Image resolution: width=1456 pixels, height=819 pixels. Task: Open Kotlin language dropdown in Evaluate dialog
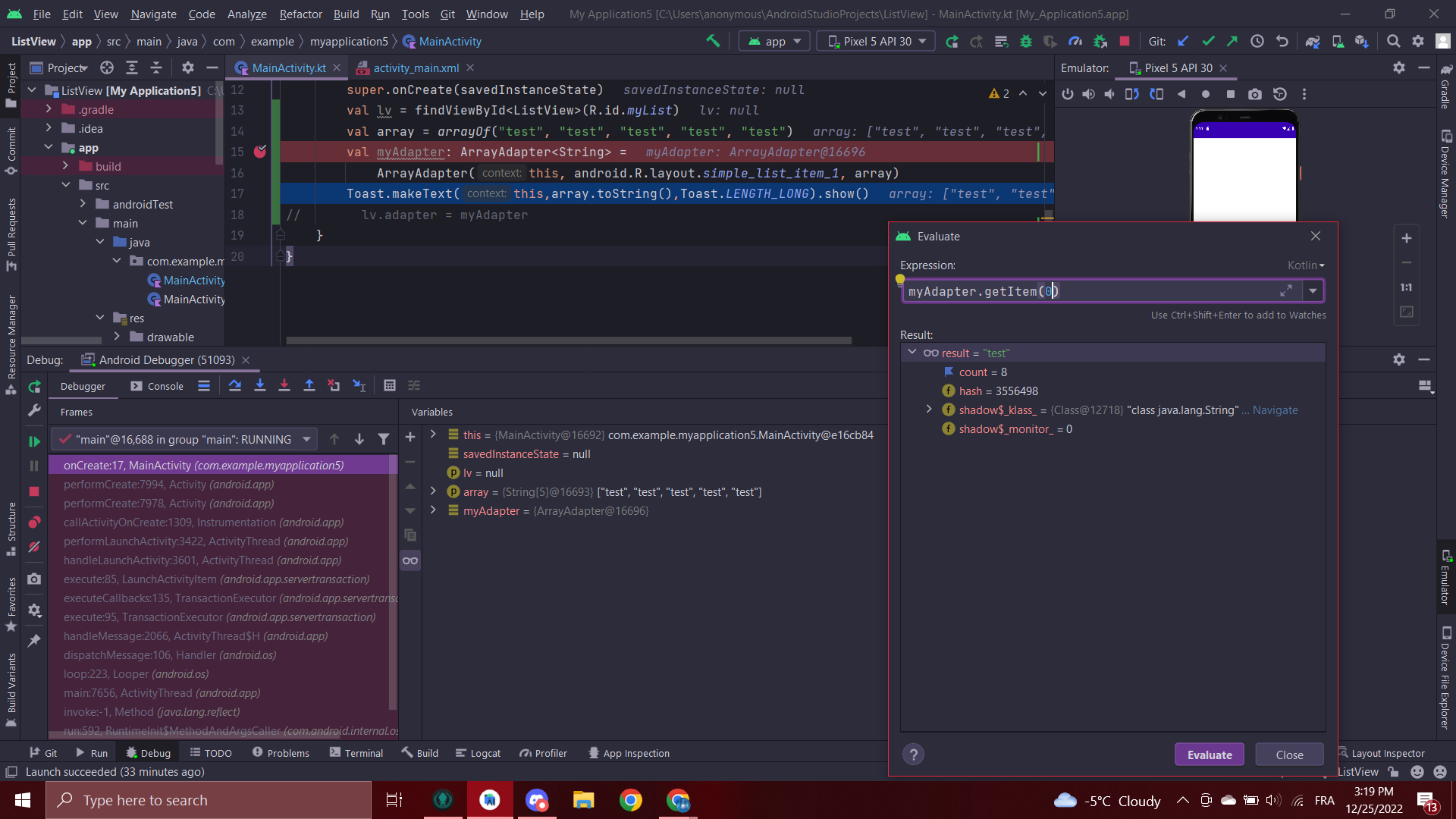pyautogui.click(x=1306, y=265)
